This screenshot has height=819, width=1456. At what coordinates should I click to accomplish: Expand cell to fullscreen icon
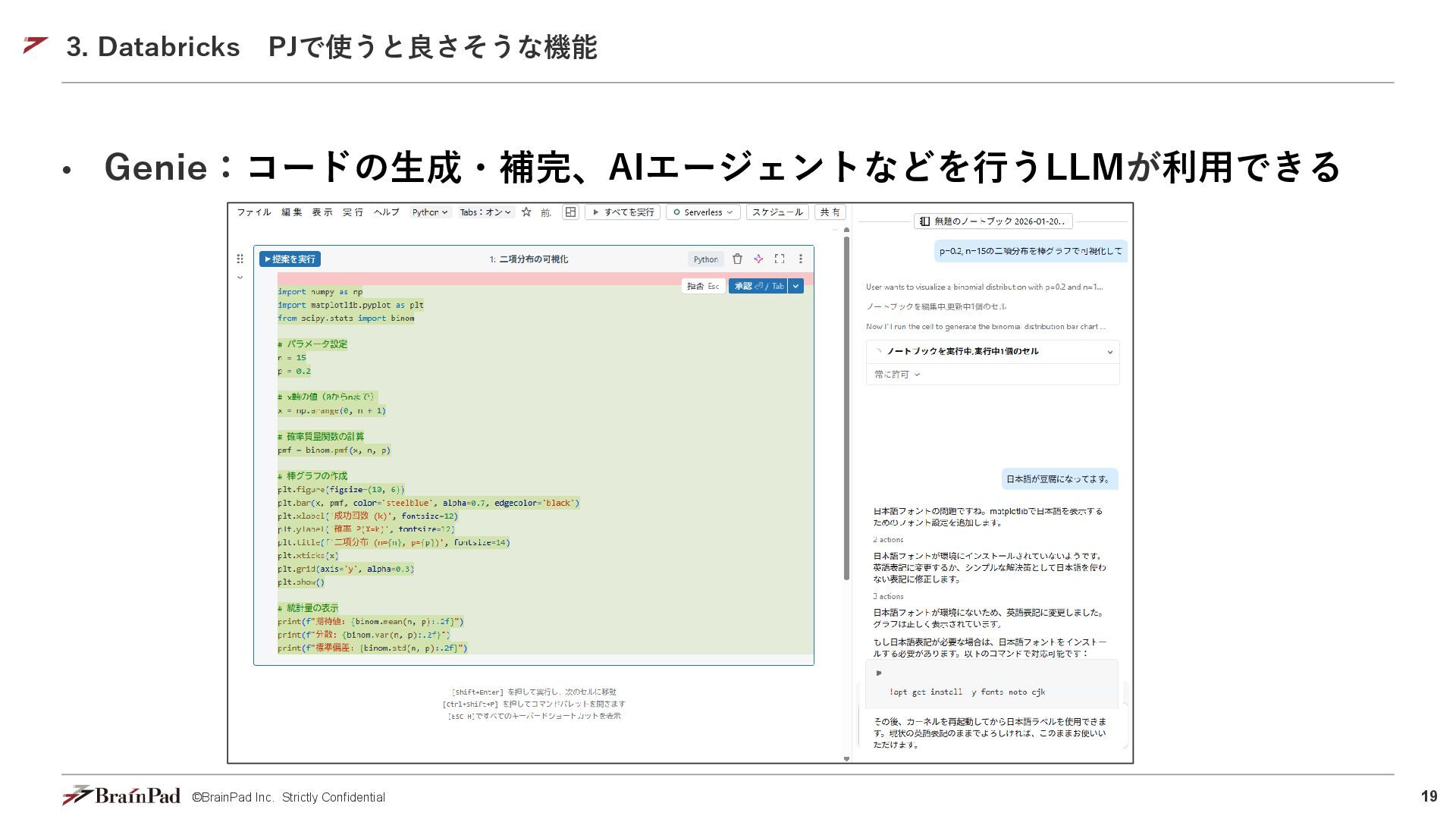(780, 259)
